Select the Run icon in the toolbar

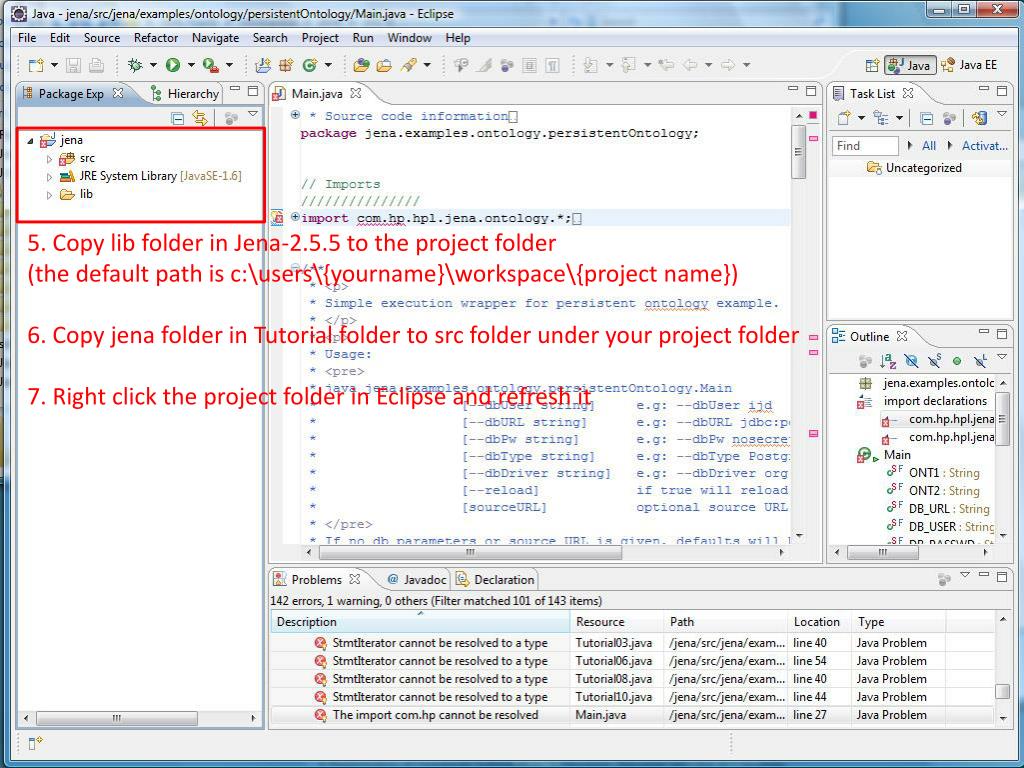click(x=173, y=64)
